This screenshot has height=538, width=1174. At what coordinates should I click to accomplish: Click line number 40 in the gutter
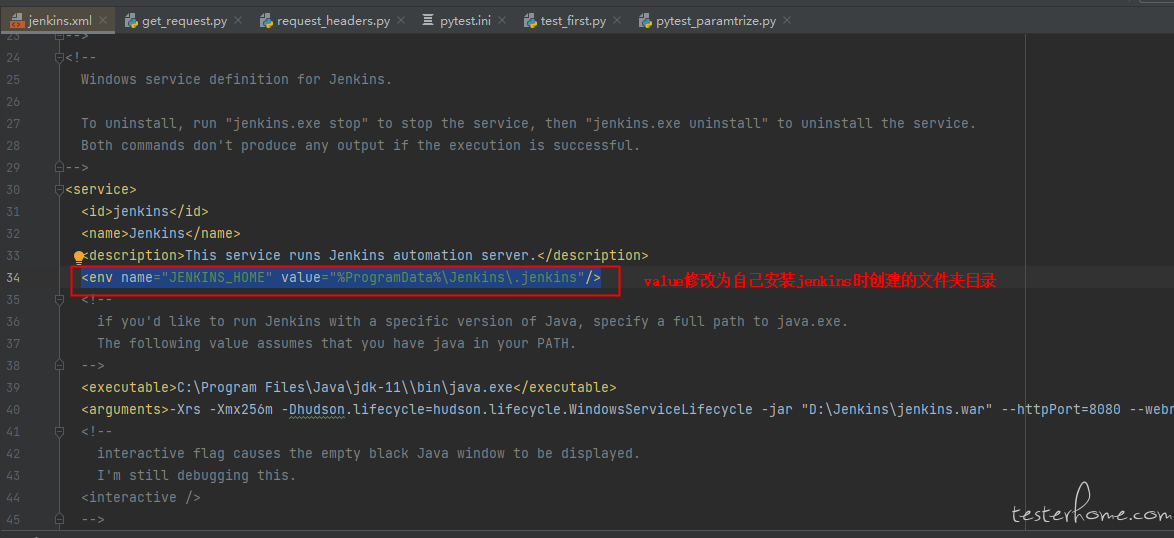13,409
